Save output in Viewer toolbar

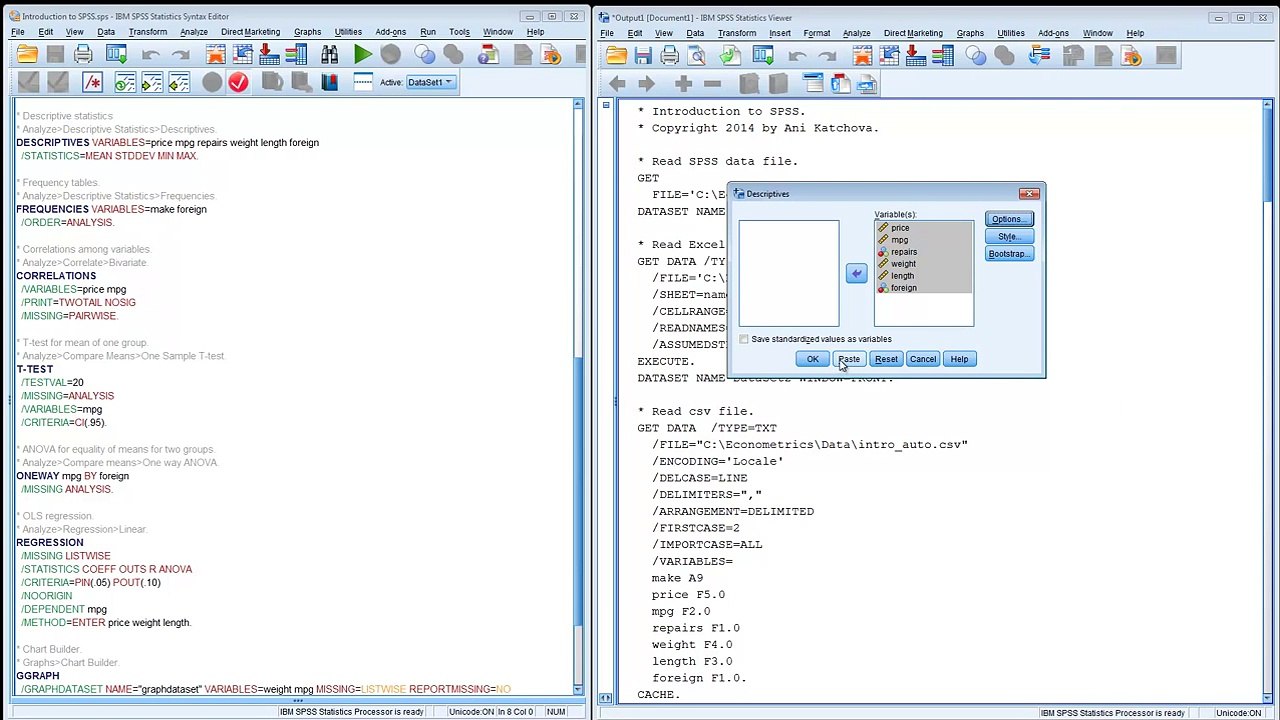[643, 56]
